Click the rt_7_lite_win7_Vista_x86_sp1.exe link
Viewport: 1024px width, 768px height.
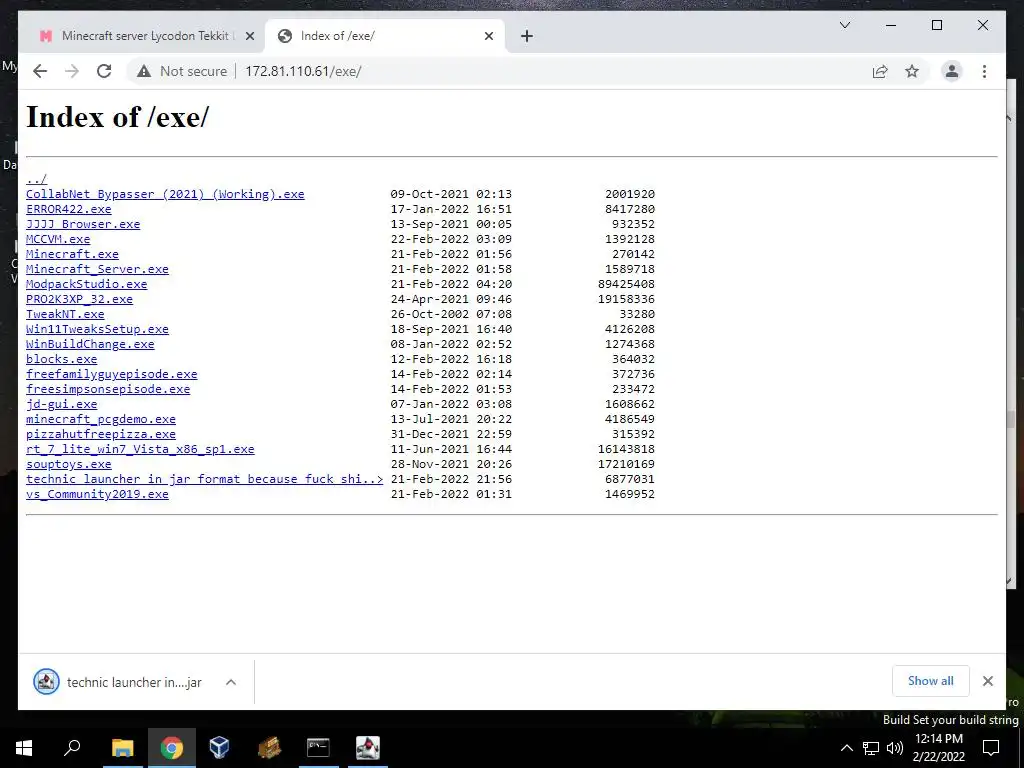pos(140,449)
